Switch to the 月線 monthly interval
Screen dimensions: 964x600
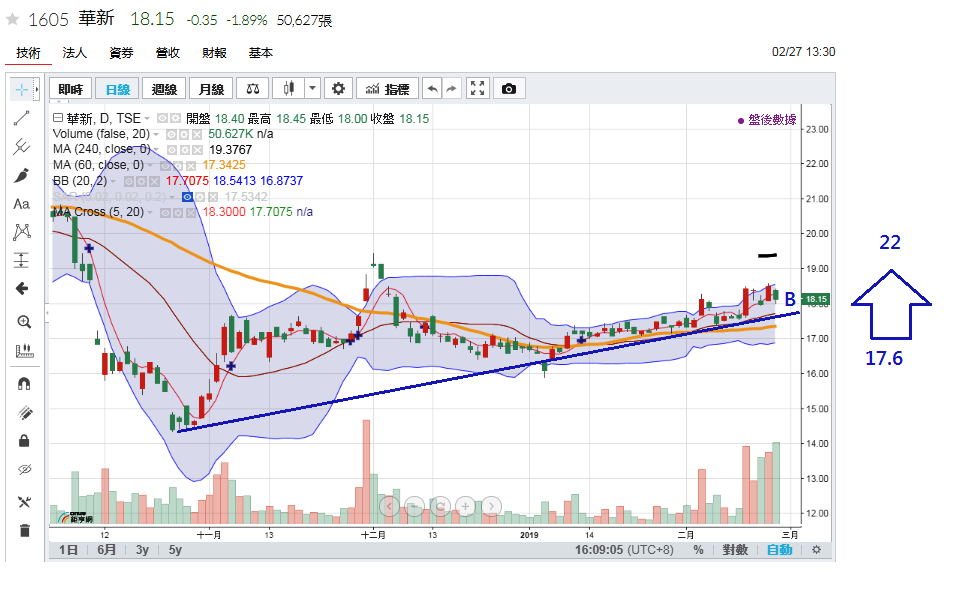[211, 89]
